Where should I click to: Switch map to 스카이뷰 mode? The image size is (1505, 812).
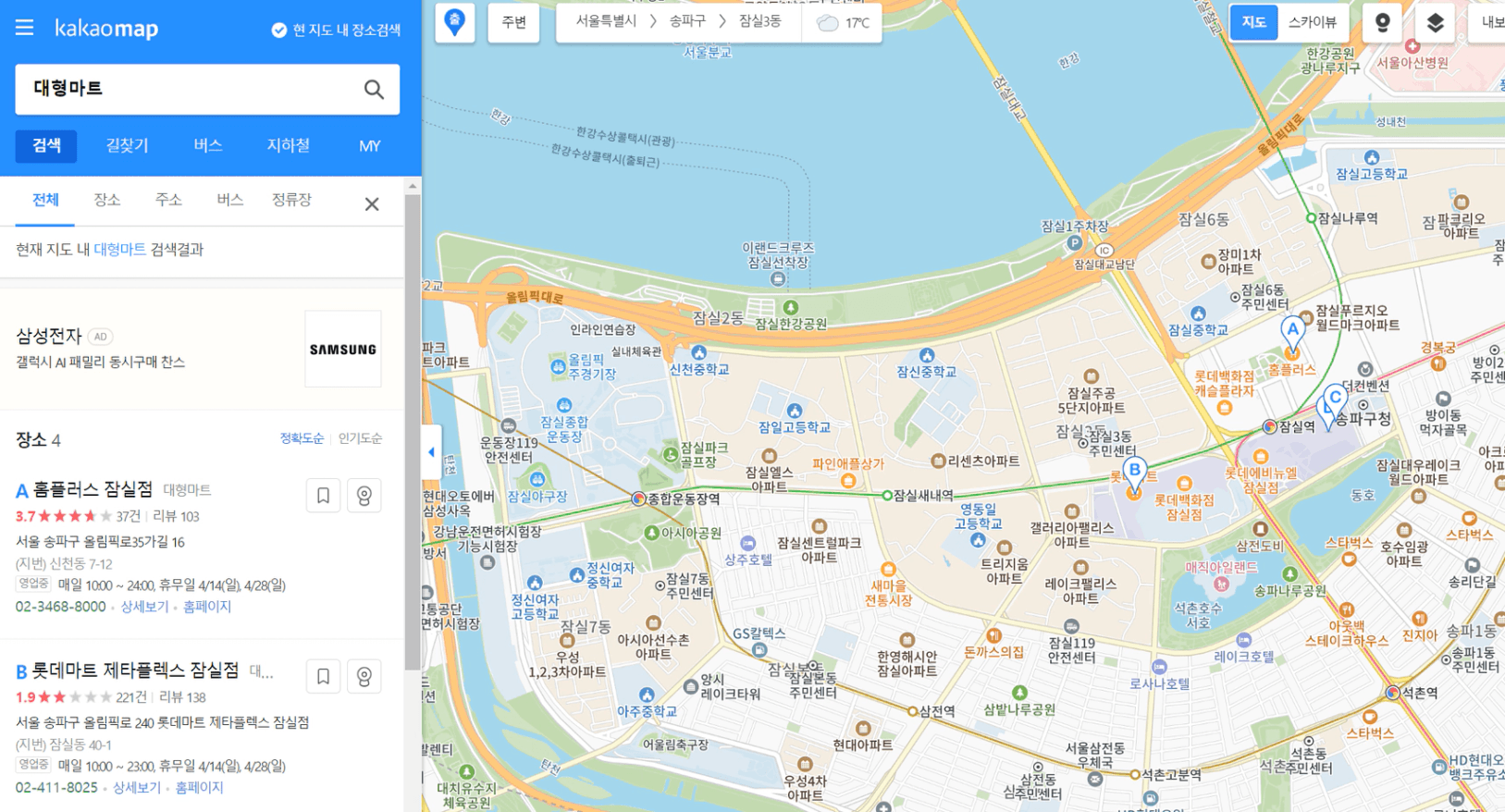click(x=1312, y=22)
